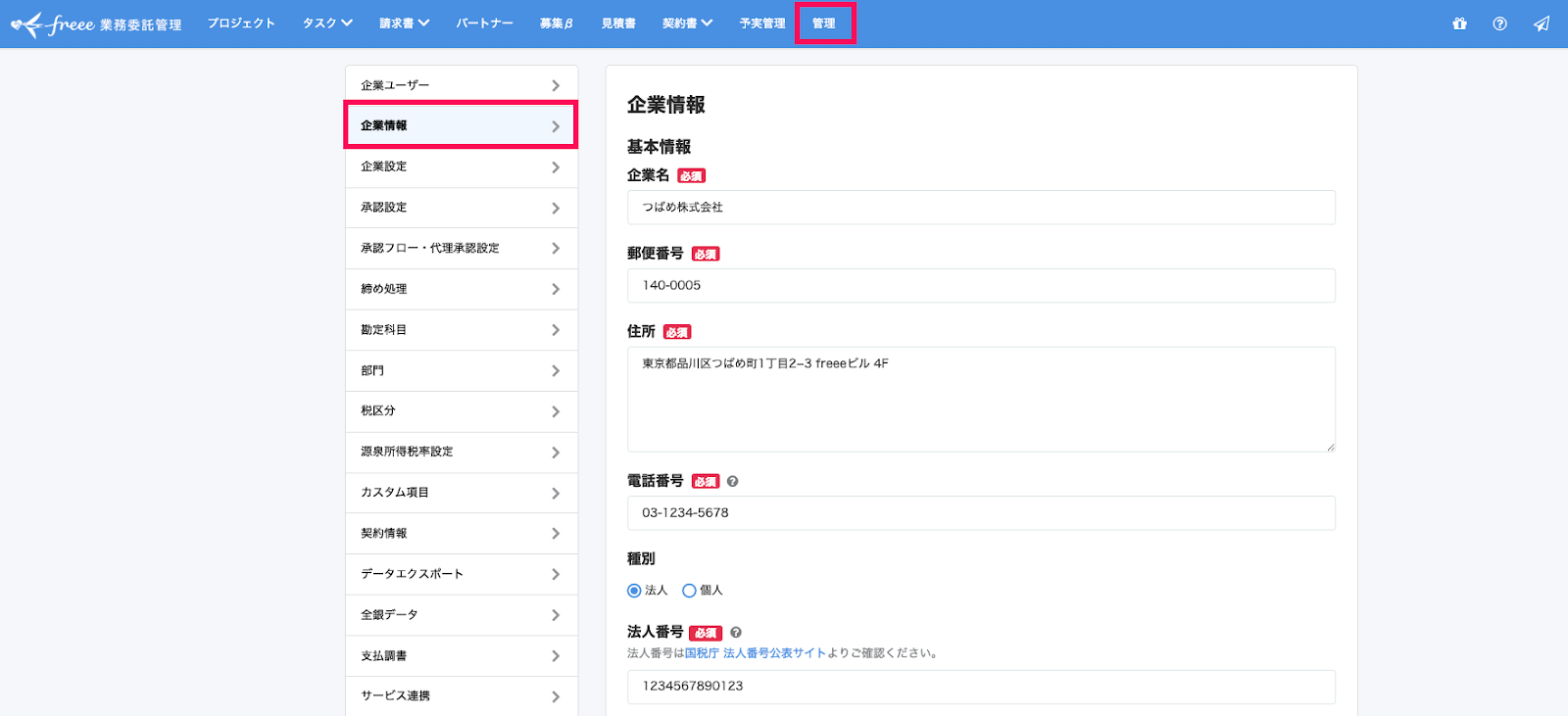This screenshot has height=716, width=1568.
Task: Open the パートナー menu
Action: coord(484,24)
